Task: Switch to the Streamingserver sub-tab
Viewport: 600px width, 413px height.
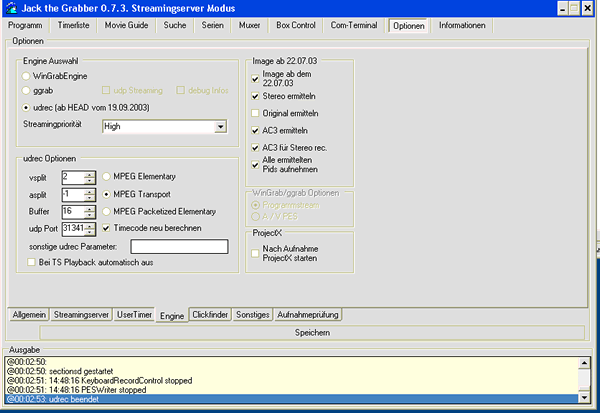Action: tap(81, 315)
